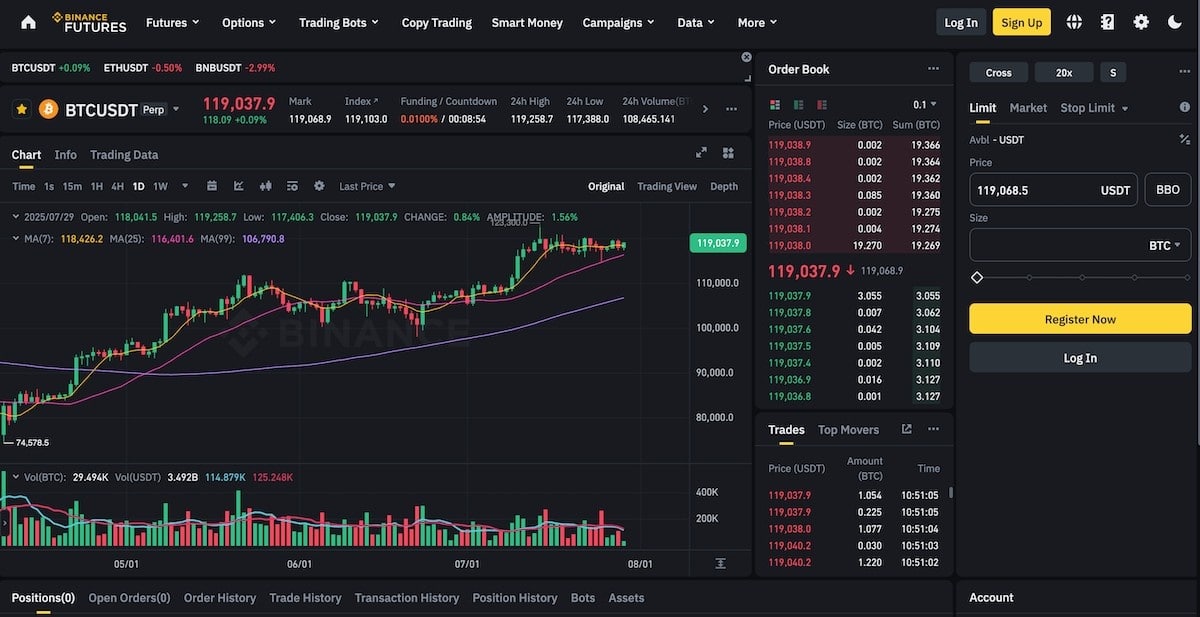Open the 0.1 order book grouping dropdown
This screenshot has height=617, width=1200.
coord(925,104)
